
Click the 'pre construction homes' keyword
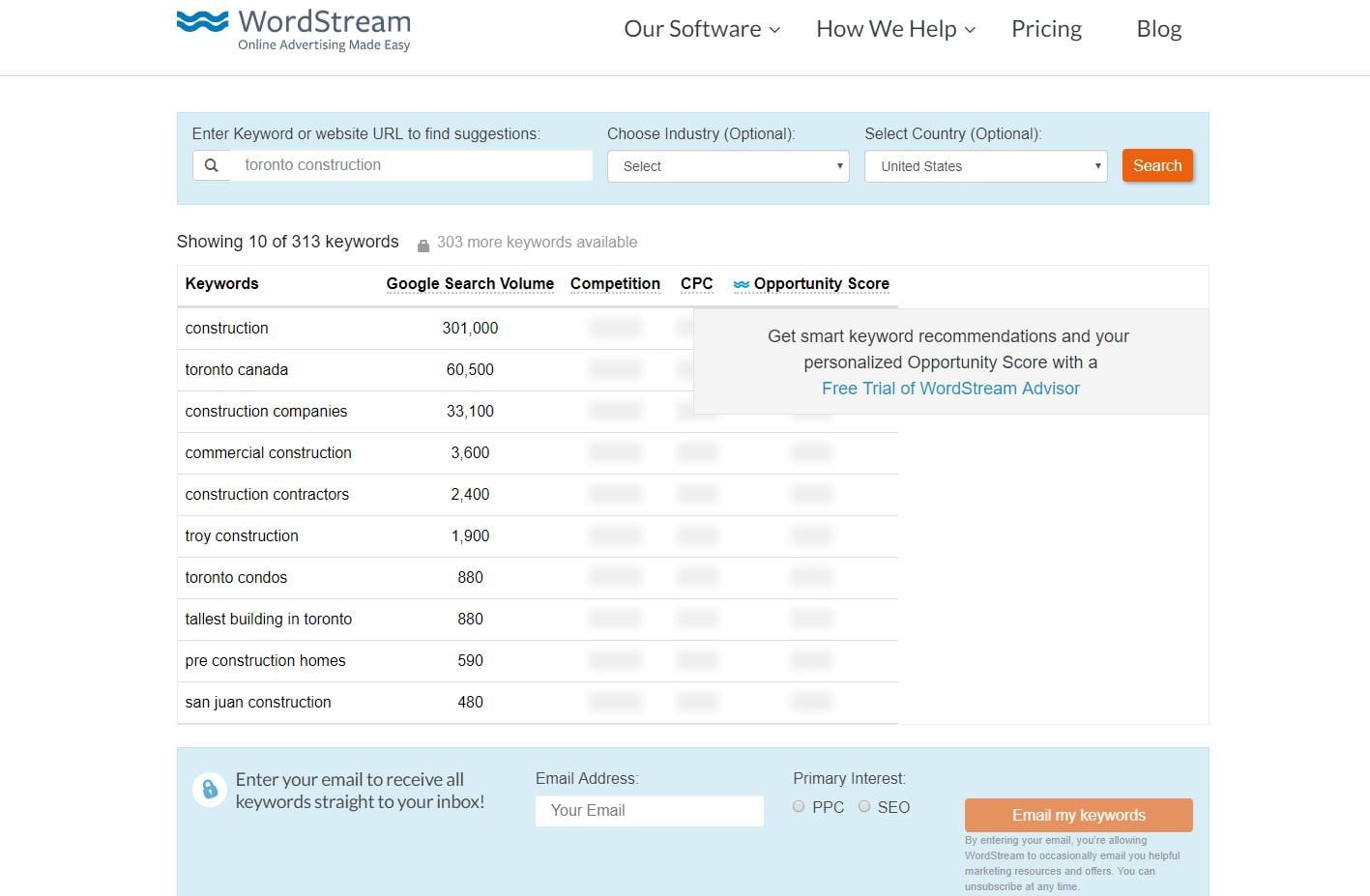click(x=265, y=661)
